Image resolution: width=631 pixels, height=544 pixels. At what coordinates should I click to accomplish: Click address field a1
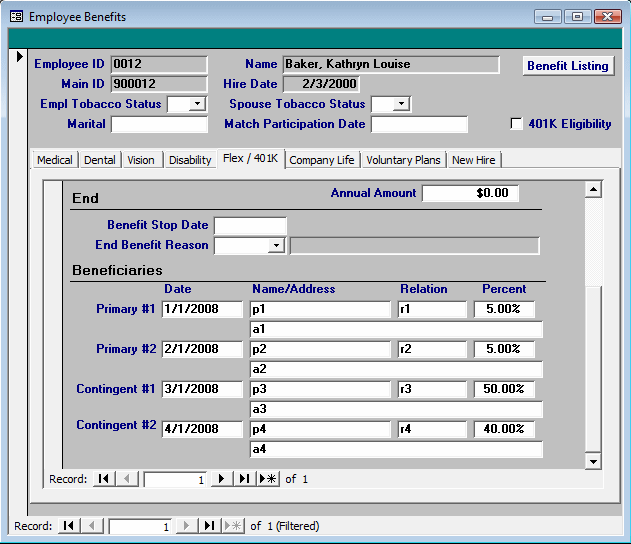tap(396, 329)
